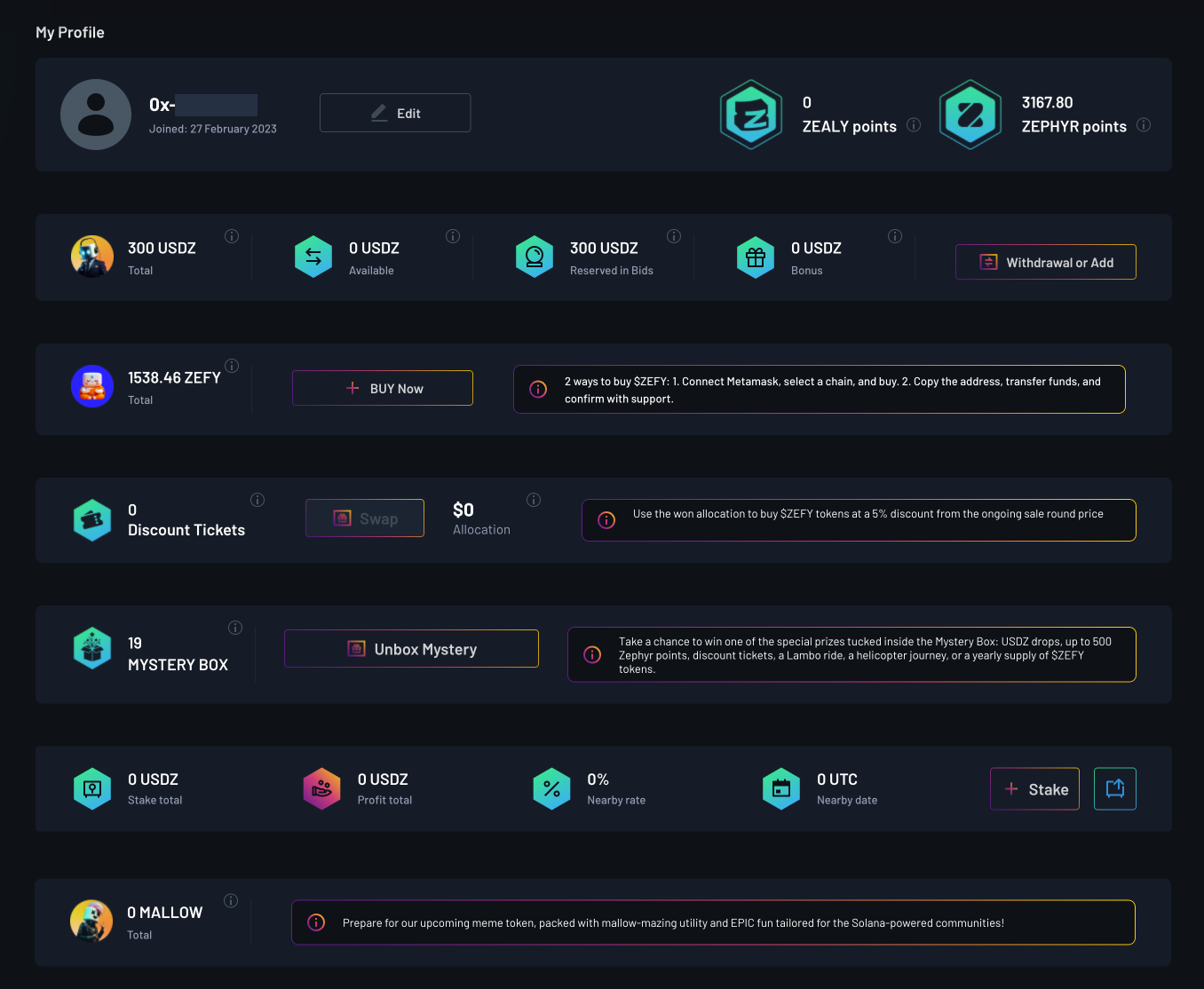Swap discount tickets button
1204x989 pixels.
(365, 518)
